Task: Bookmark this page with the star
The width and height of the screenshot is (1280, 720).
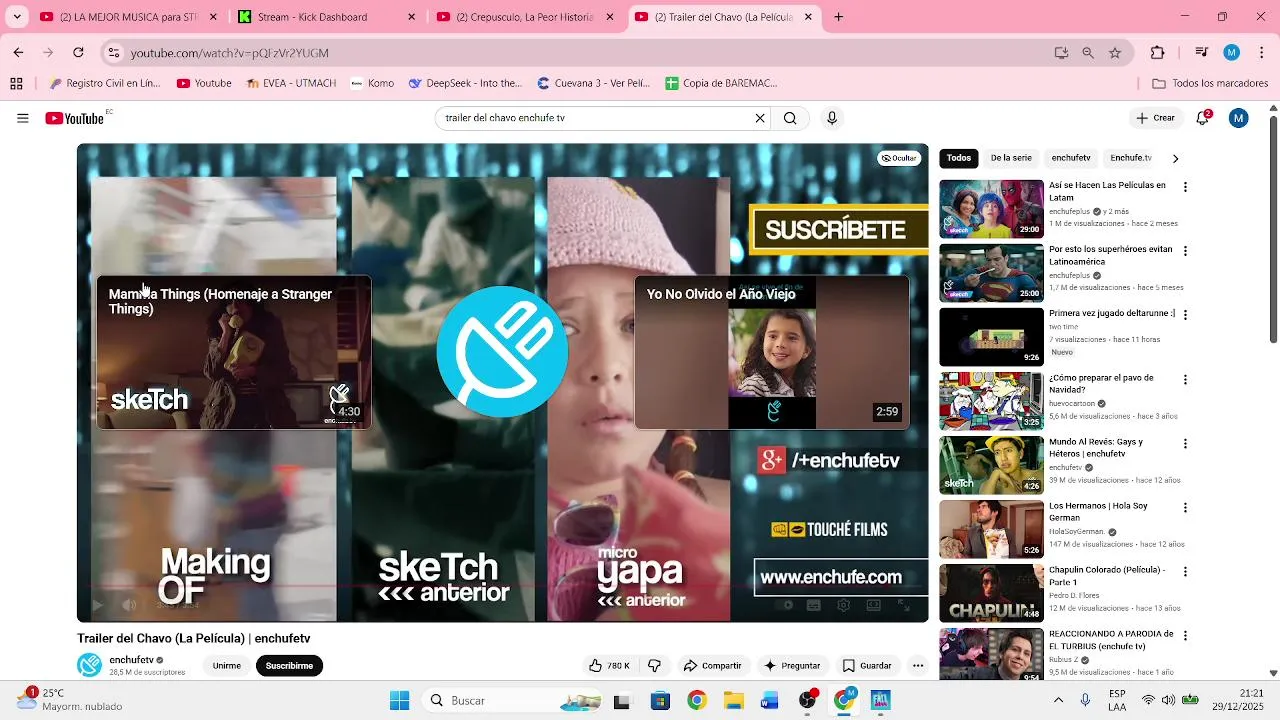Action: (x=1115, y=53)
